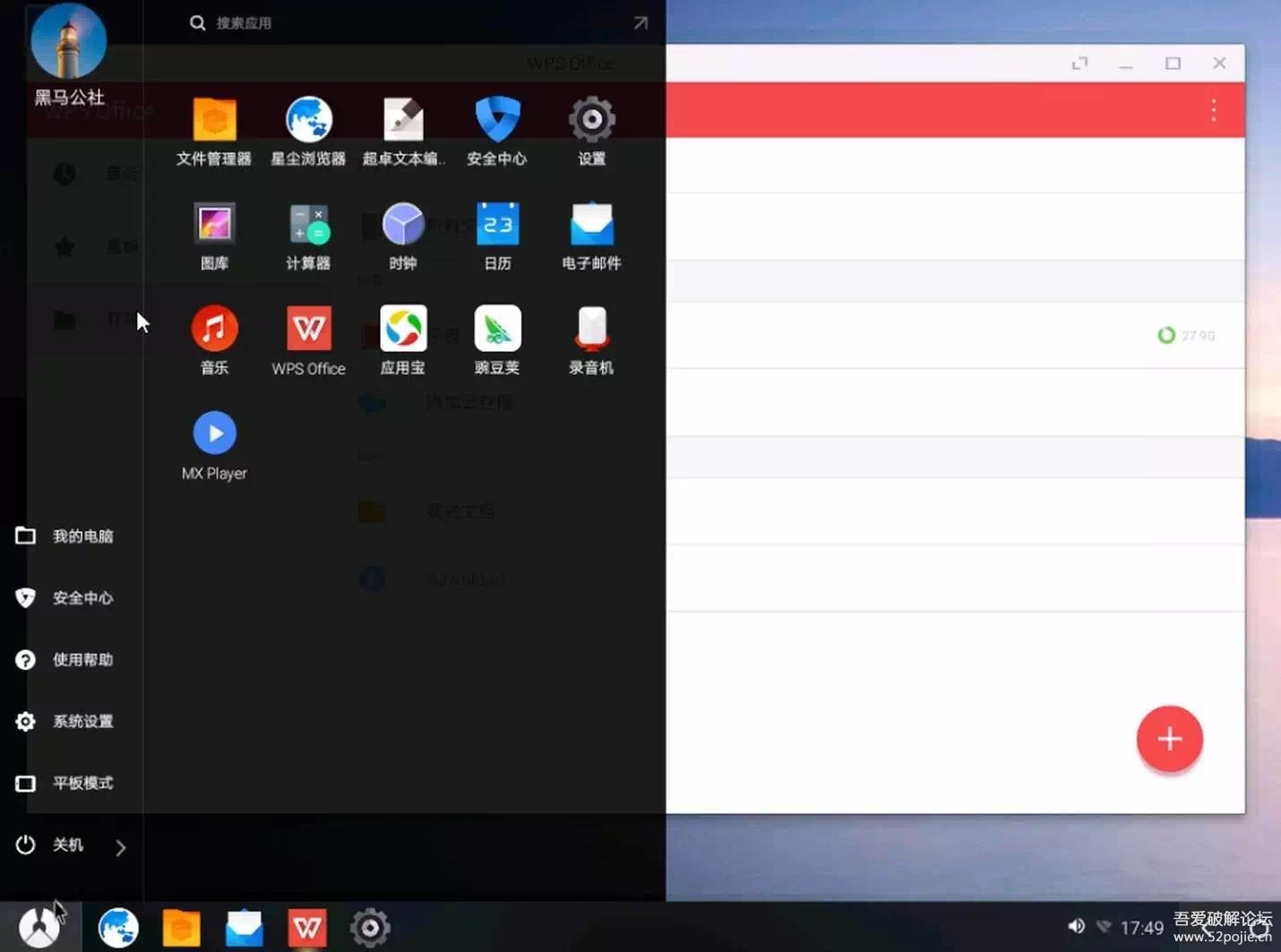Click 关机 power option

50,845
